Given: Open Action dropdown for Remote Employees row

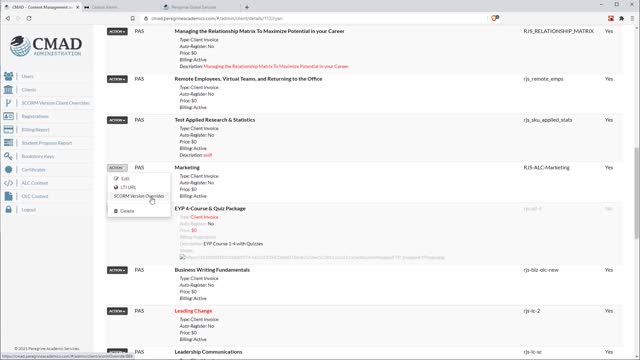Looking at the screenshot, I should [x=117, y=79].
